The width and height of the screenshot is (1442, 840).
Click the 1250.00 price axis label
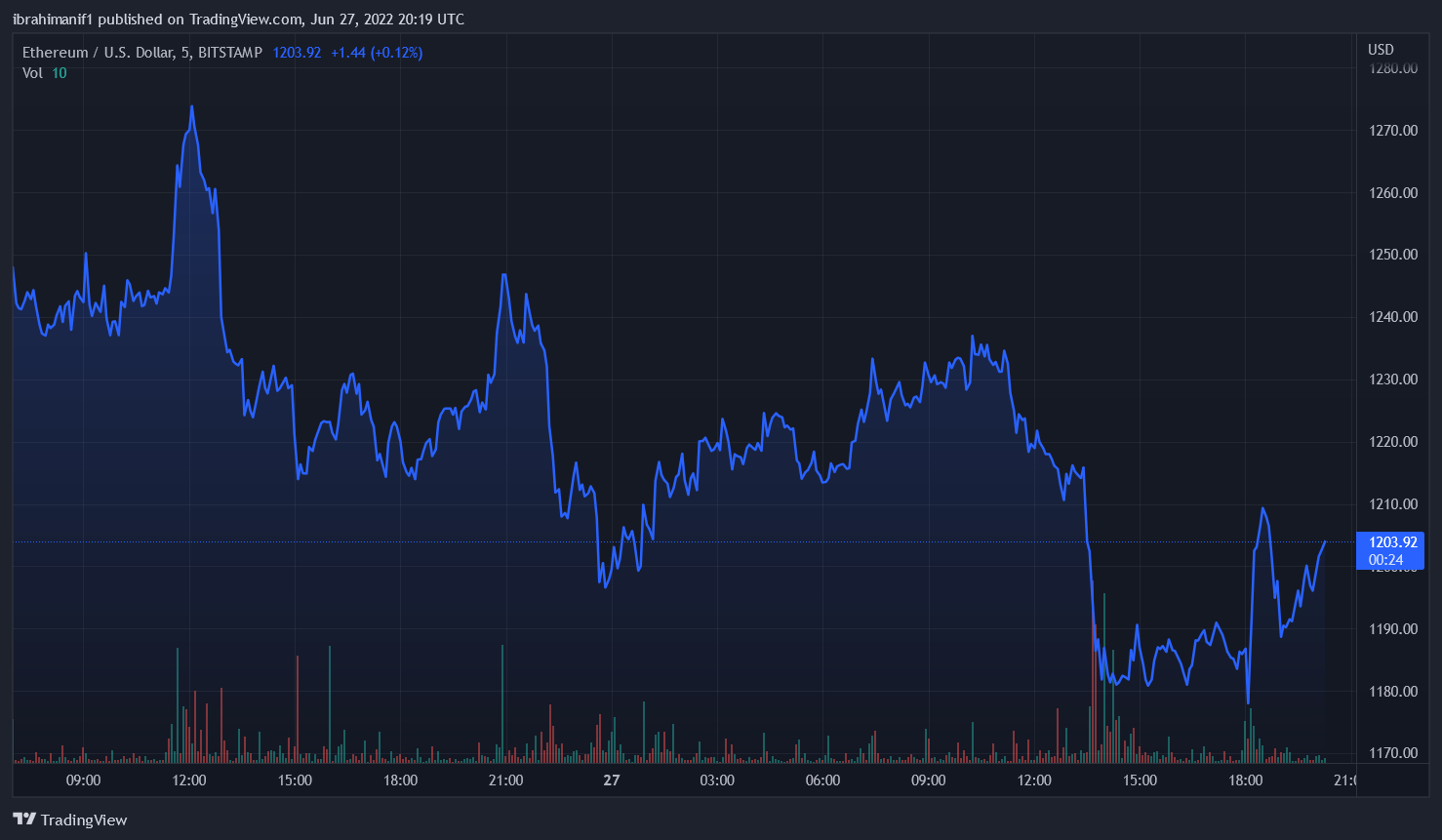tap(1393, 255)
